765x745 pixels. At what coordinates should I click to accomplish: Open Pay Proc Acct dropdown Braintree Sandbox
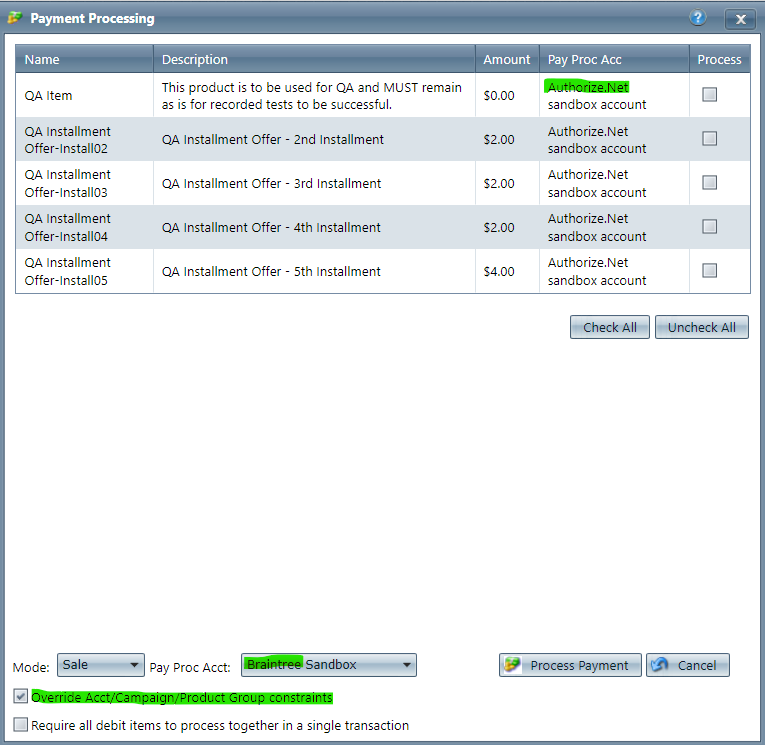329,665
